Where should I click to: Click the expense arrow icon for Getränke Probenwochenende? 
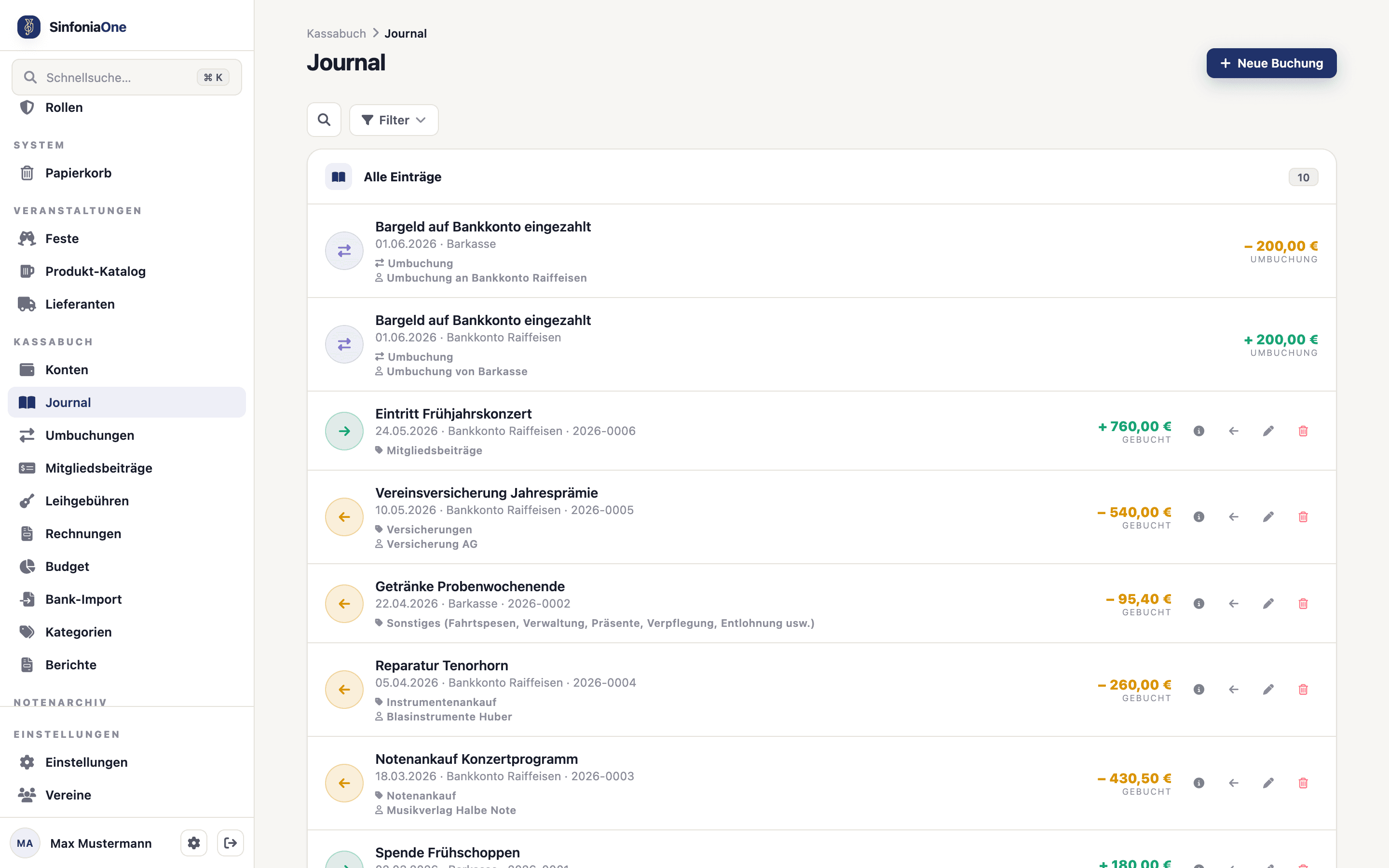(x=344, y=603)
